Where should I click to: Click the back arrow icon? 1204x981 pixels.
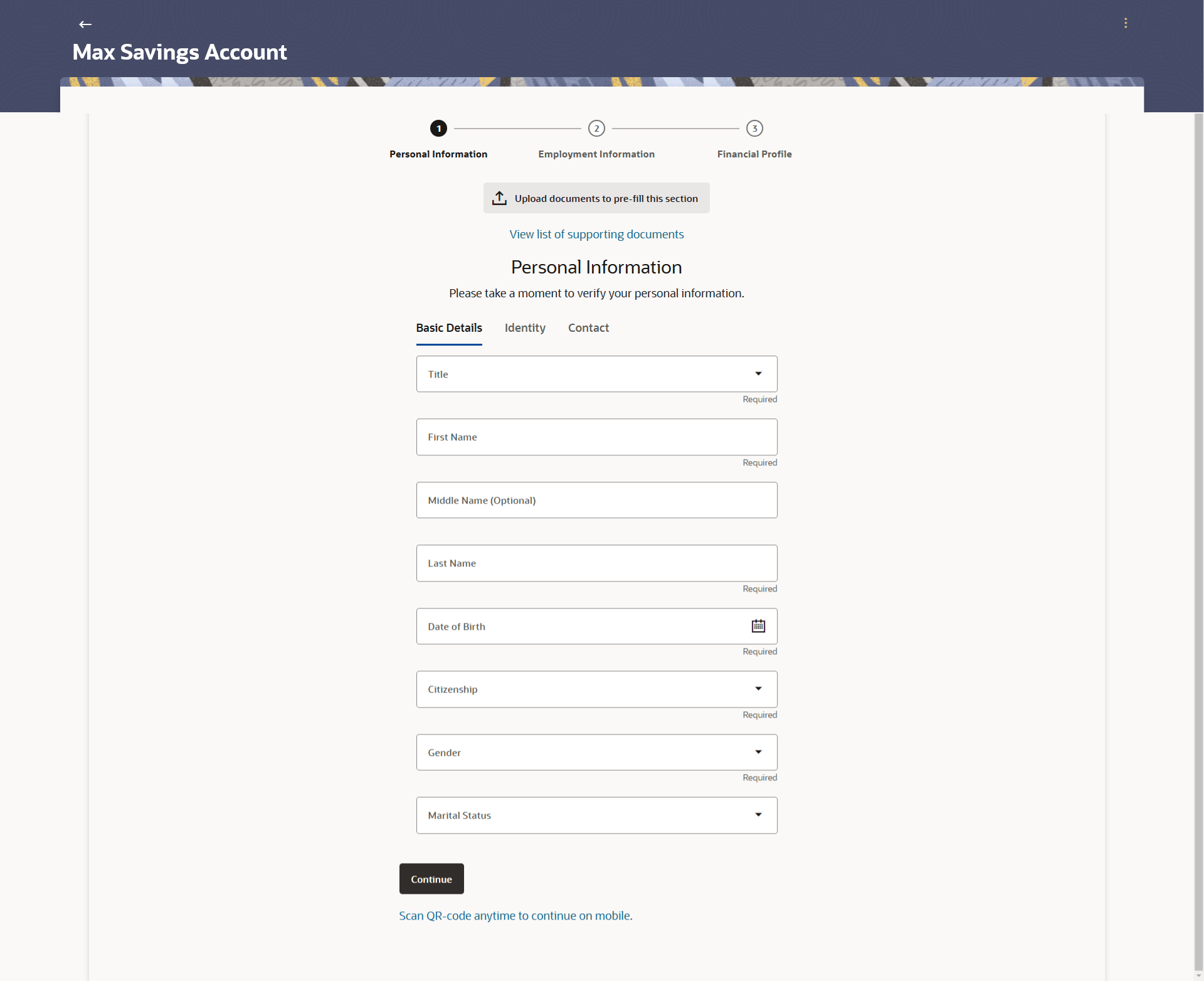point(85,24)
